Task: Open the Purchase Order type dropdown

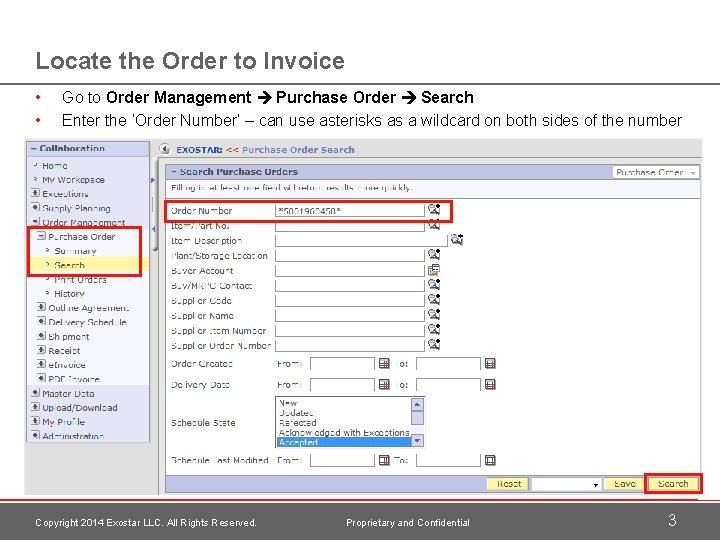Action: point(656,172)
